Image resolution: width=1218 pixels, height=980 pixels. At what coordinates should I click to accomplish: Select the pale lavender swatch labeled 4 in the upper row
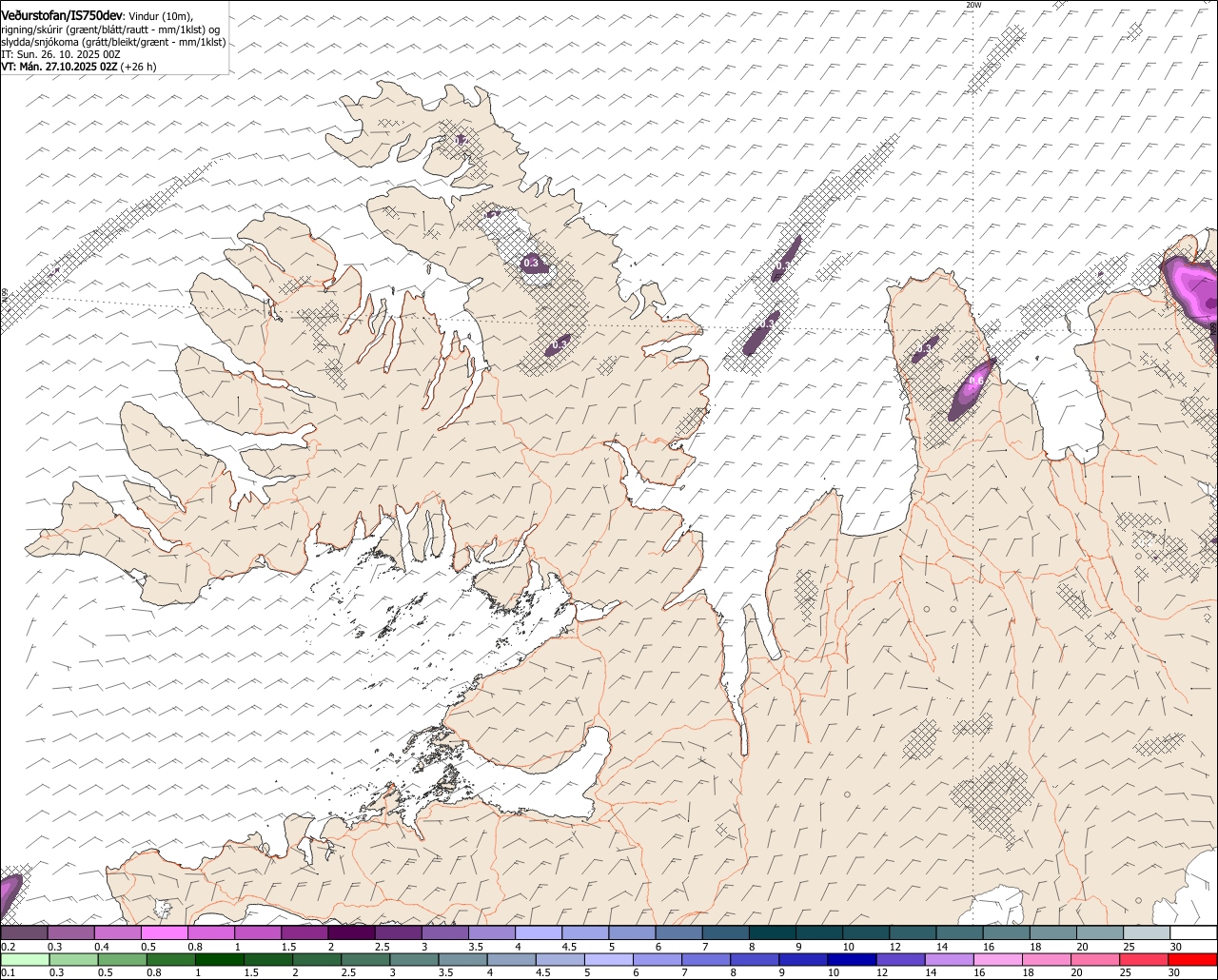click(539, 933)
